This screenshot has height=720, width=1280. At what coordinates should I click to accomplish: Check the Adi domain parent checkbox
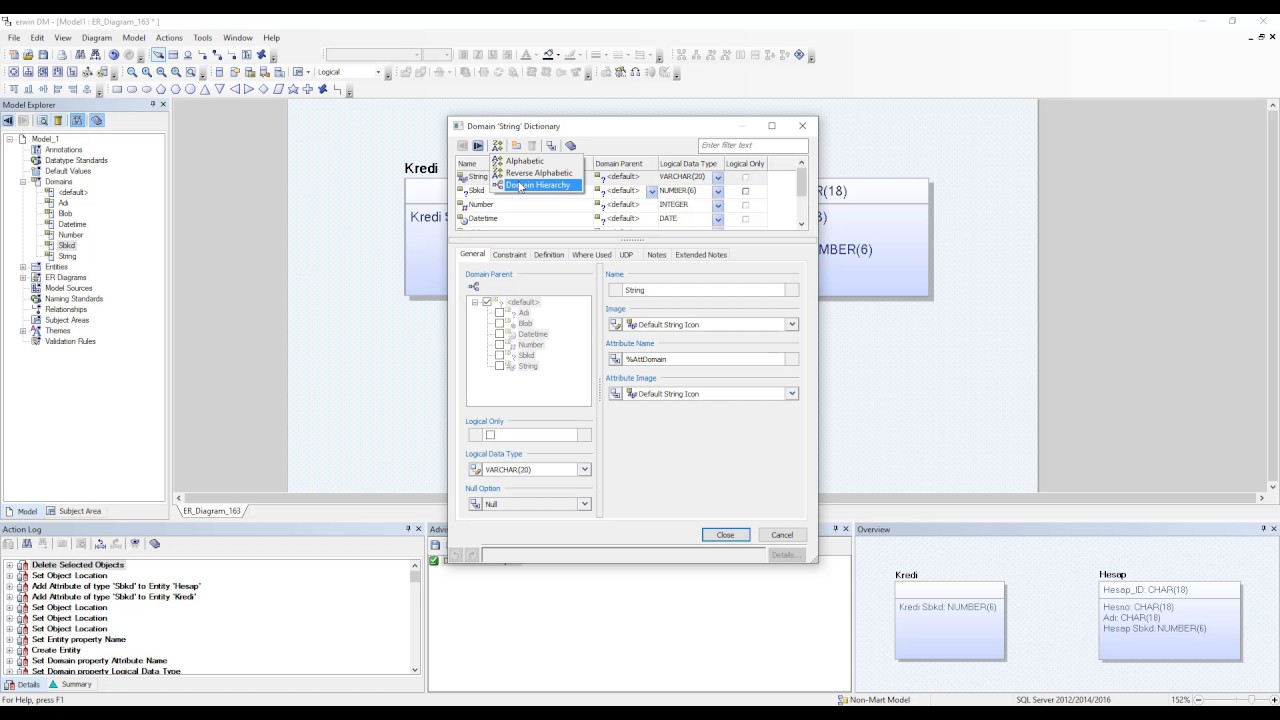point(500,313)
